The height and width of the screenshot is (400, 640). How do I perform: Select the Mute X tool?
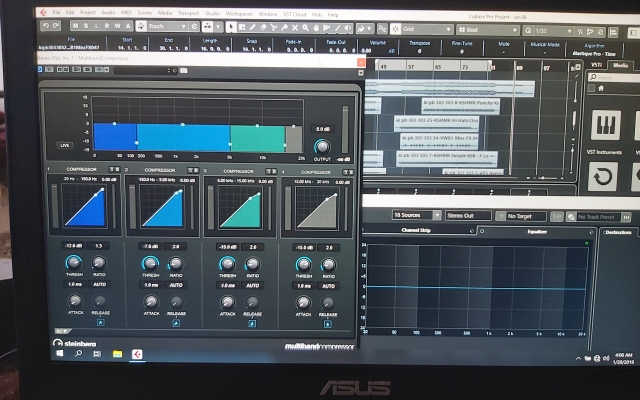pos(295,28)
